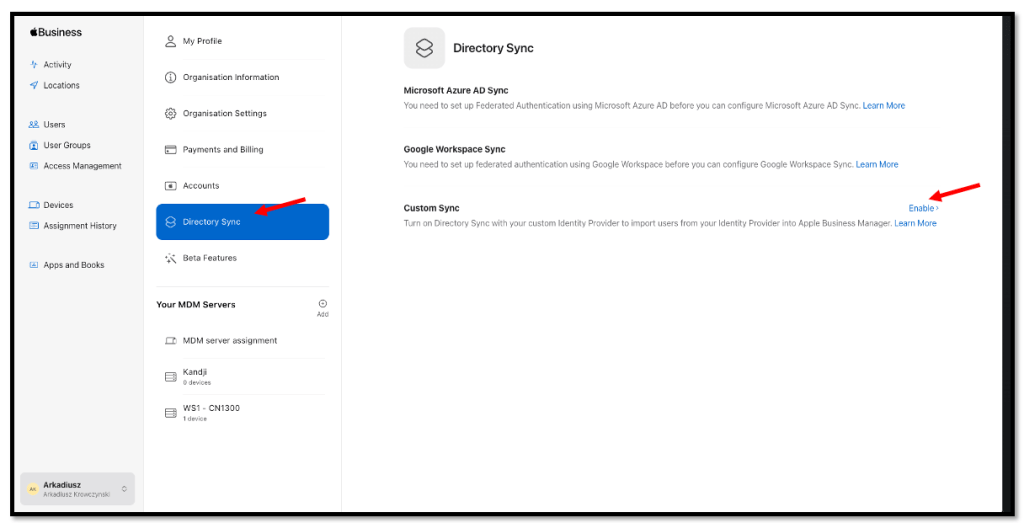1024x523 pixels.
Task: Go to Access Management
Action: [x=82, y=166]
